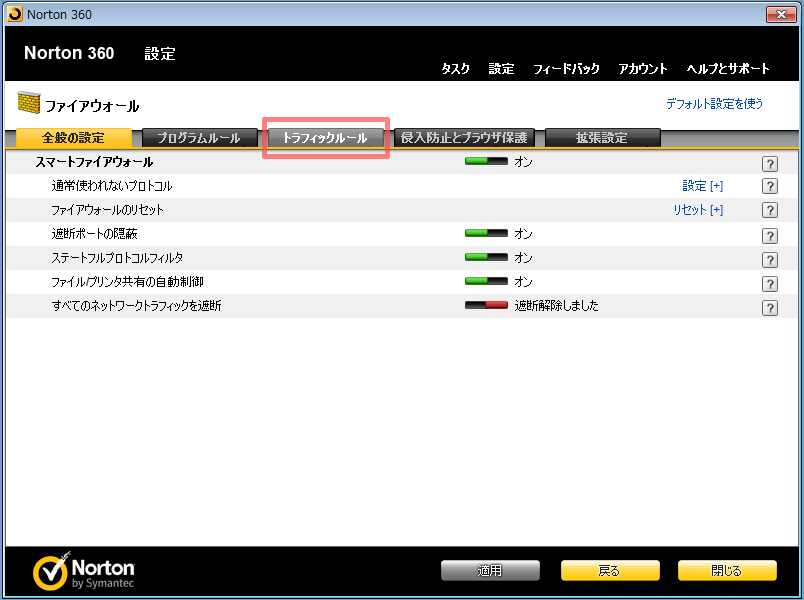This screenshot has height=600, width=804.
Task: Click the 遮断解除しました status text
Action: tap(556, 306)
